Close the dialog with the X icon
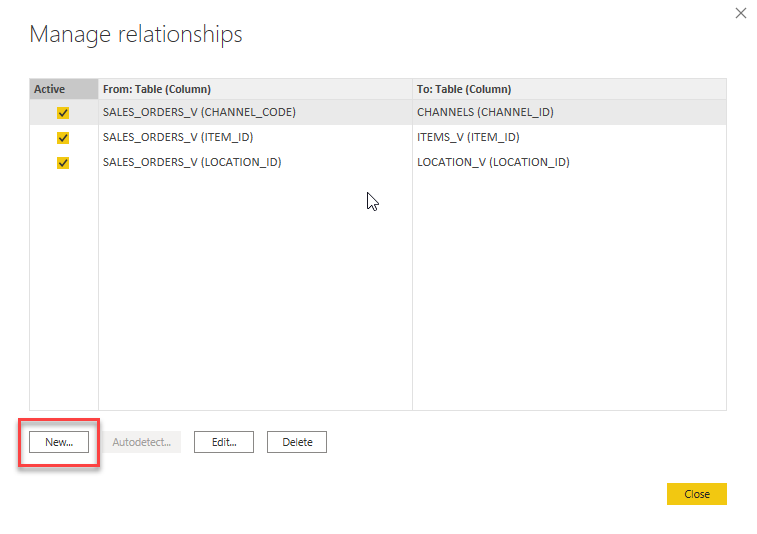Screen dimensions: 757x534 click(x=741, y=13)
